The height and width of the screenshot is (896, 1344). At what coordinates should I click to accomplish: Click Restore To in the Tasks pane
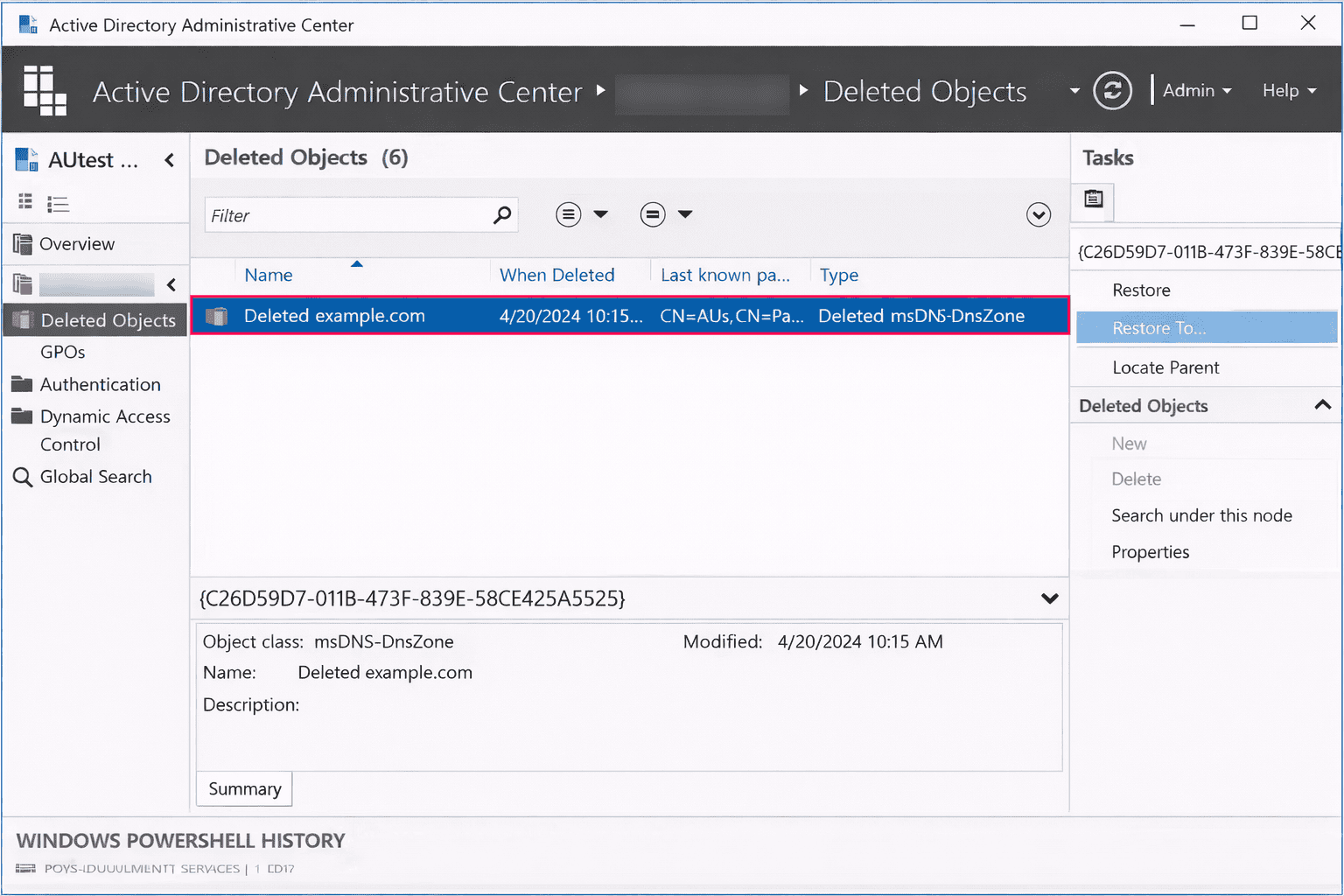[1160, 327]
